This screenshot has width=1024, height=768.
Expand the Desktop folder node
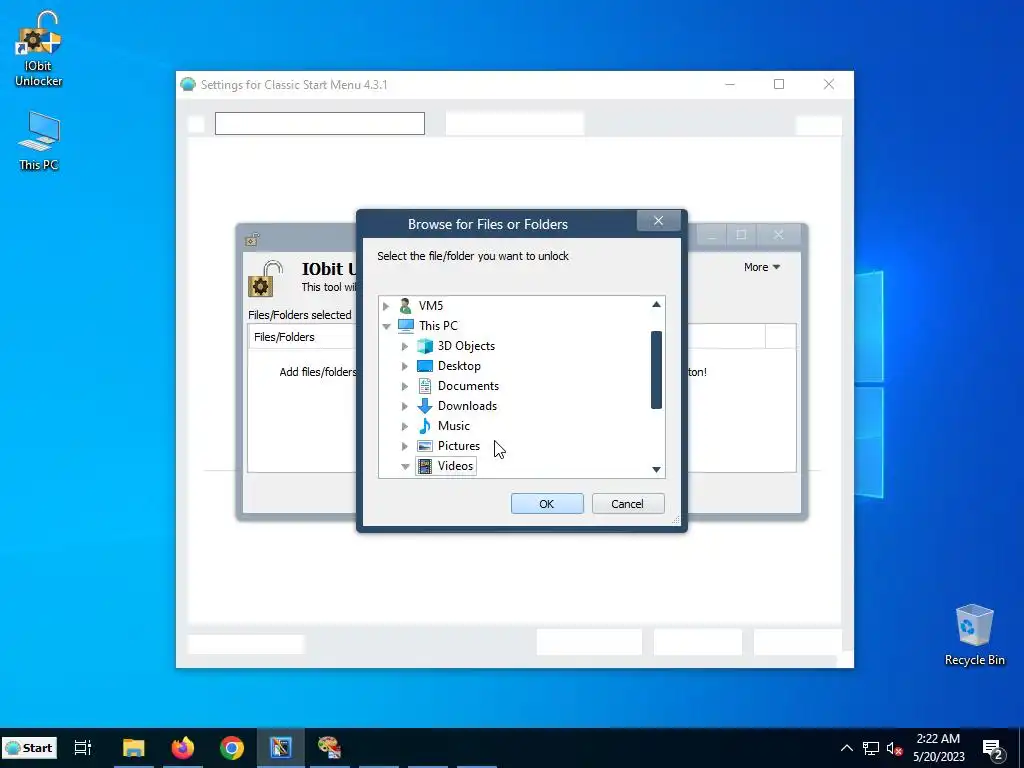(405, 366)
